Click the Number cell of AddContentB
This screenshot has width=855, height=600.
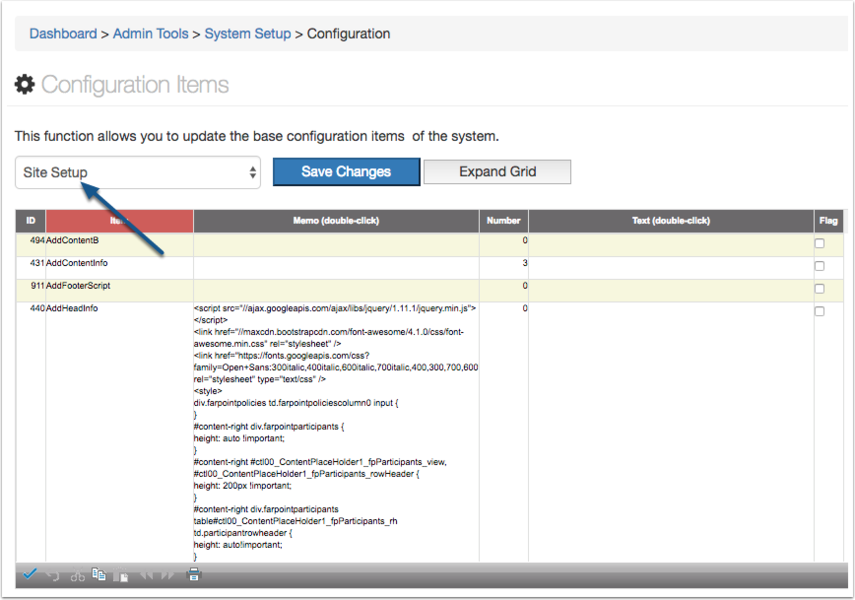coord(504,244)
